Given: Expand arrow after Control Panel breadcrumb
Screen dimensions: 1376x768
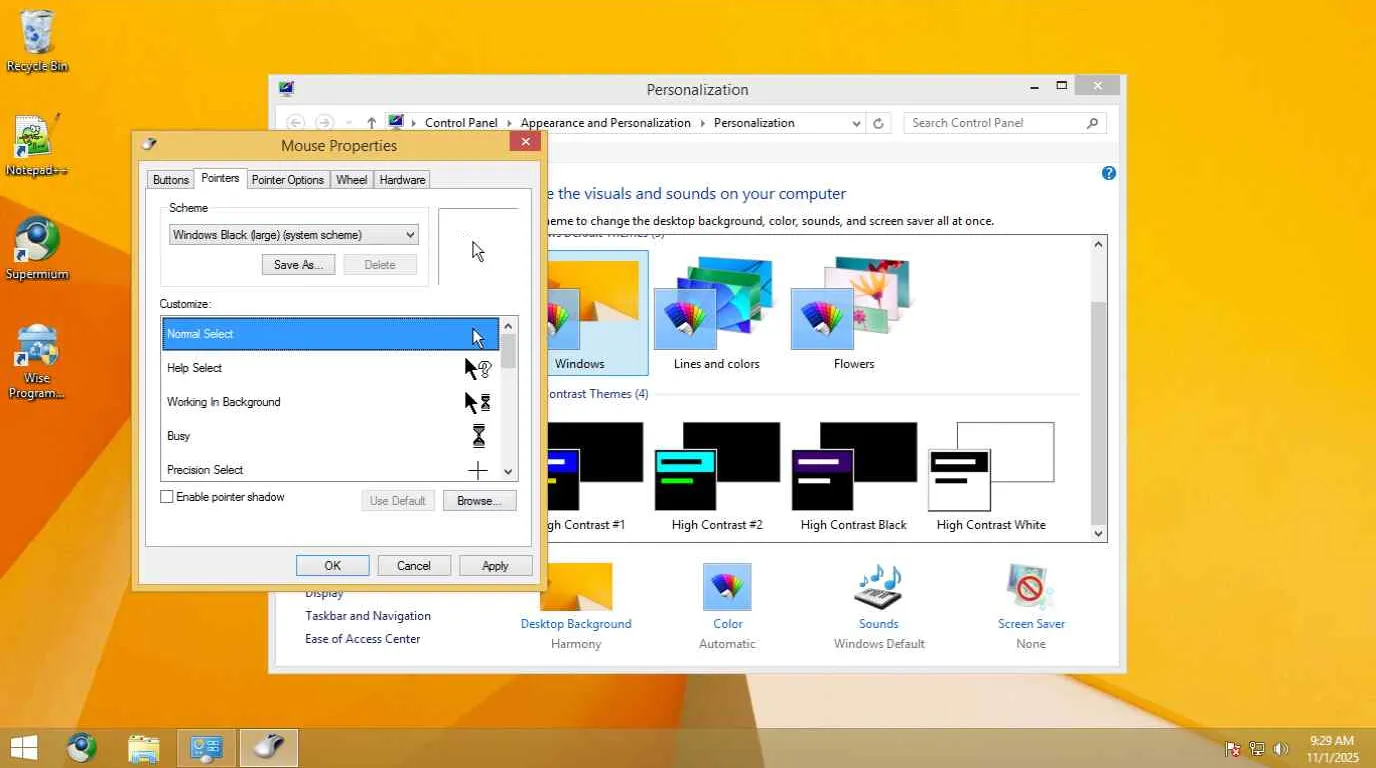Looking at the screenshot, I should (510, 123).
